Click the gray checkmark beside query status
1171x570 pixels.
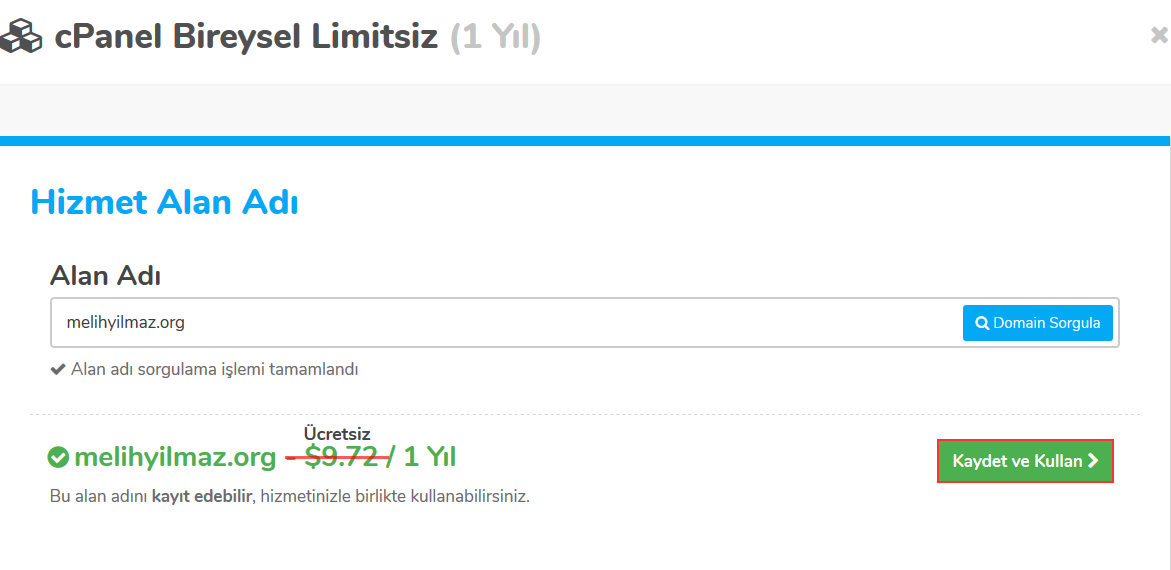[58, 369]
